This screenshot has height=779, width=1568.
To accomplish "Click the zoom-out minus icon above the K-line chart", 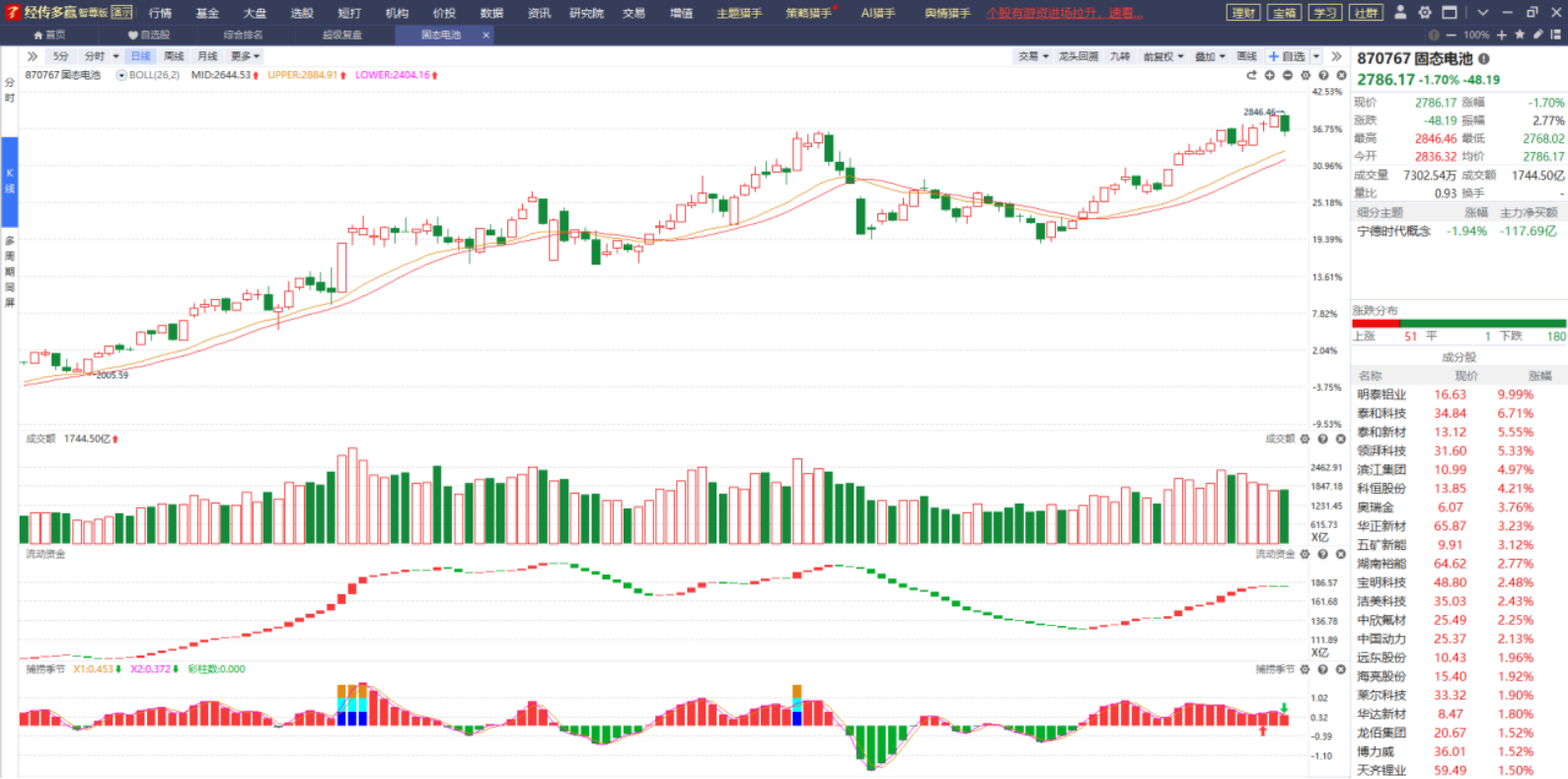I will pos(1288,75).
